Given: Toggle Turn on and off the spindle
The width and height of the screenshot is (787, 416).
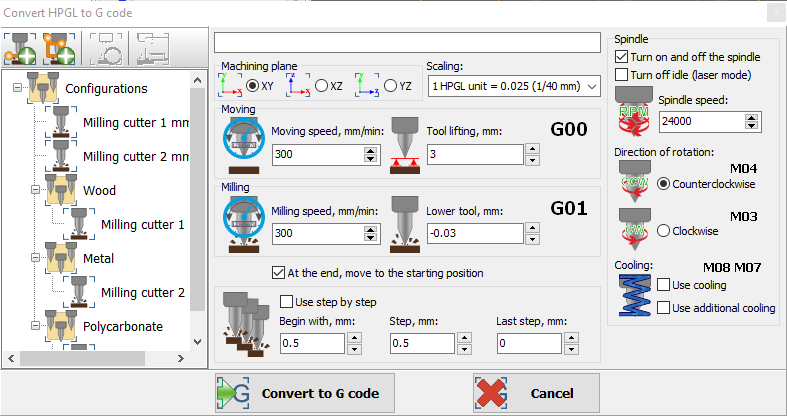Looking at the screenshot, I should coord(622,57).
